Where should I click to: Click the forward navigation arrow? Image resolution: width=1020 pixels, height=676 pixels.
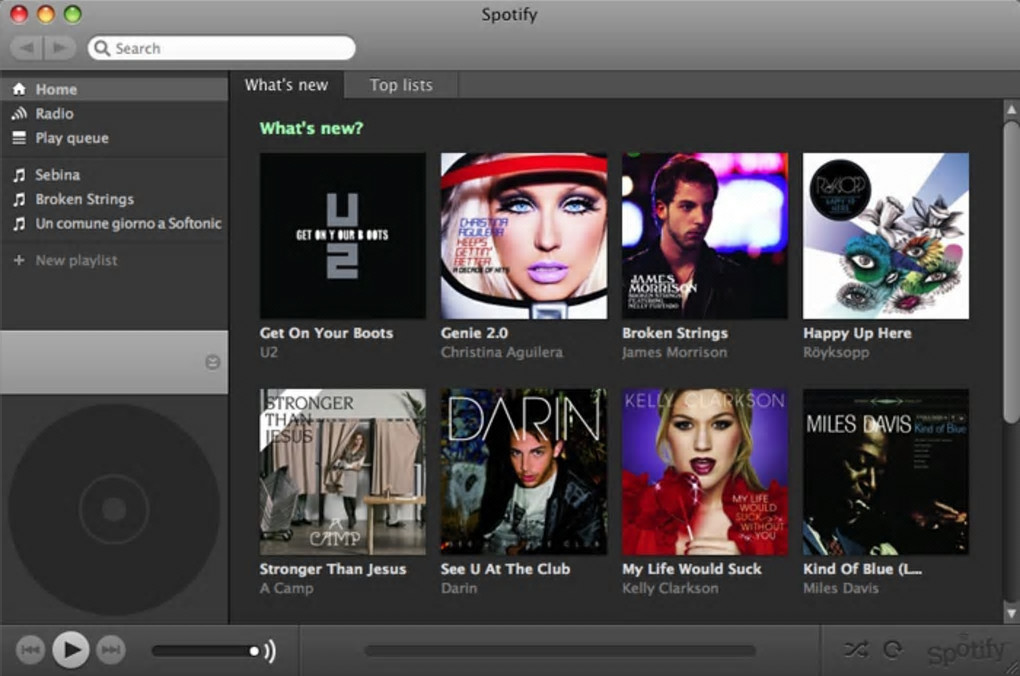60,47
